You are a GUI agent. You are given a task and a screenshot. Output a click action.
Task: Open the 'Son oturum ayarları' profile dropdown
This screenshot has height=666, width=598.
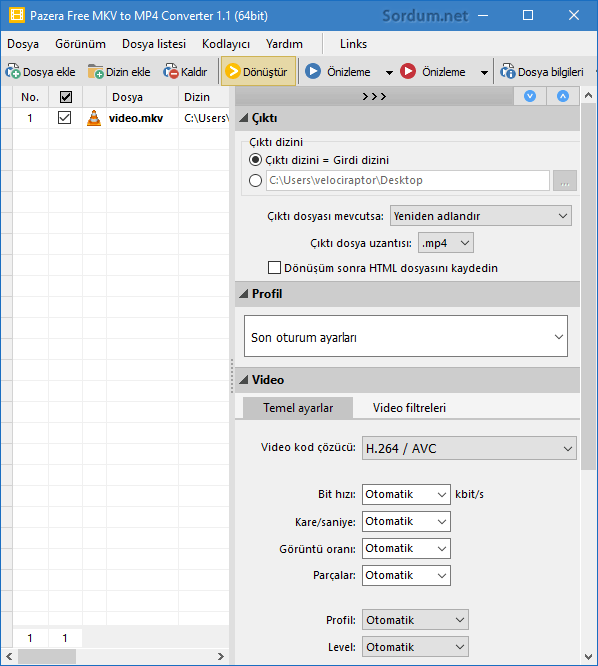tap(406, 336)
